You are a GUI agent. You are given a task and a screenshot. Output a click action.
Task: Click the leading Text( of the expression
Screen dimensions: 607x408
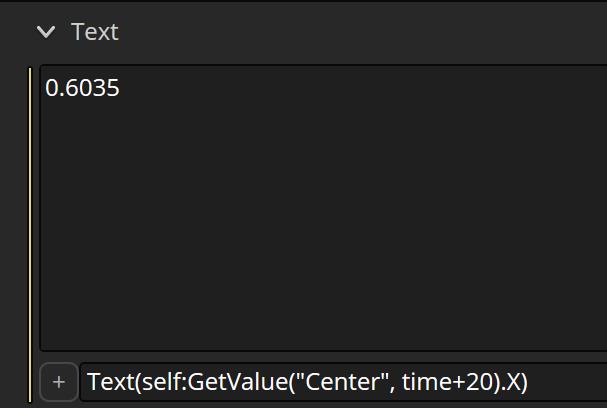[x=114, y=382]
